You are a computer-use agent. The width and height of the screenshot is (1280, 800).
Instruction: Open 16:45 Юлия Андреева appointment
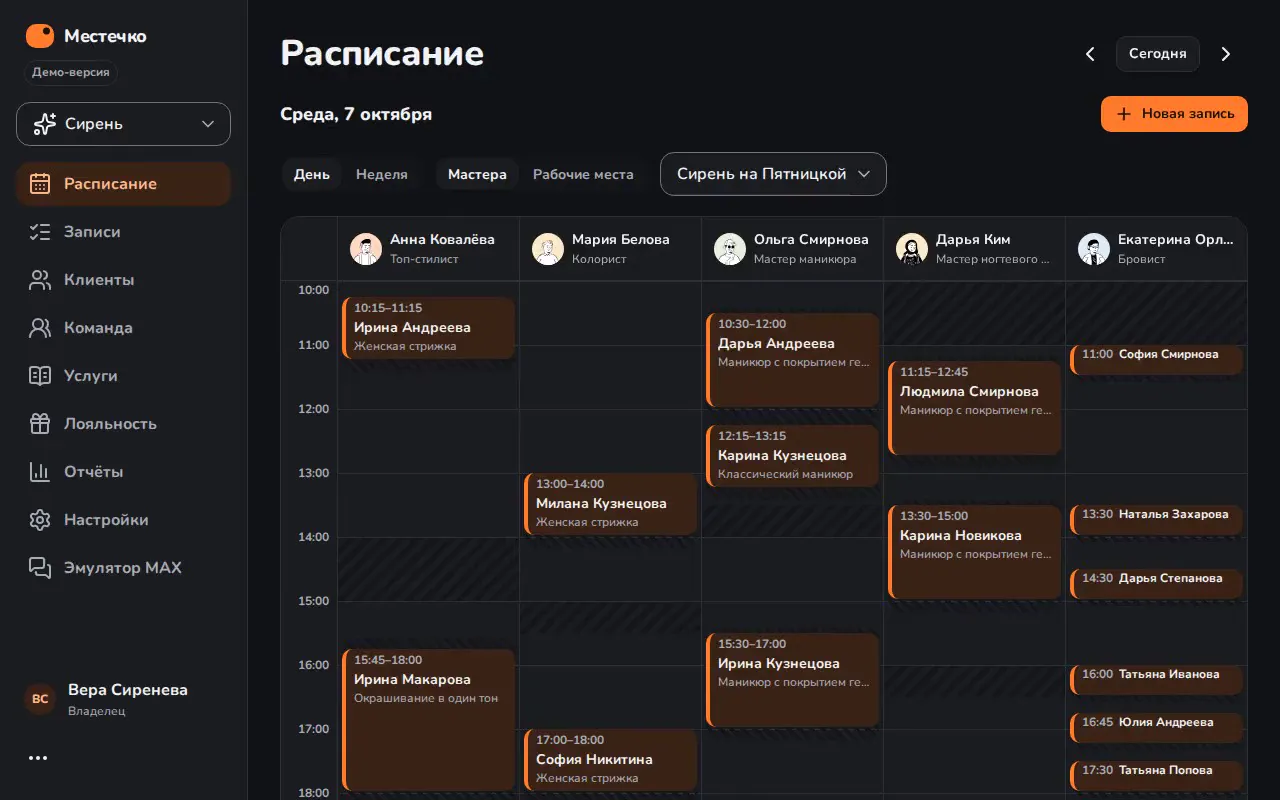1157,726
